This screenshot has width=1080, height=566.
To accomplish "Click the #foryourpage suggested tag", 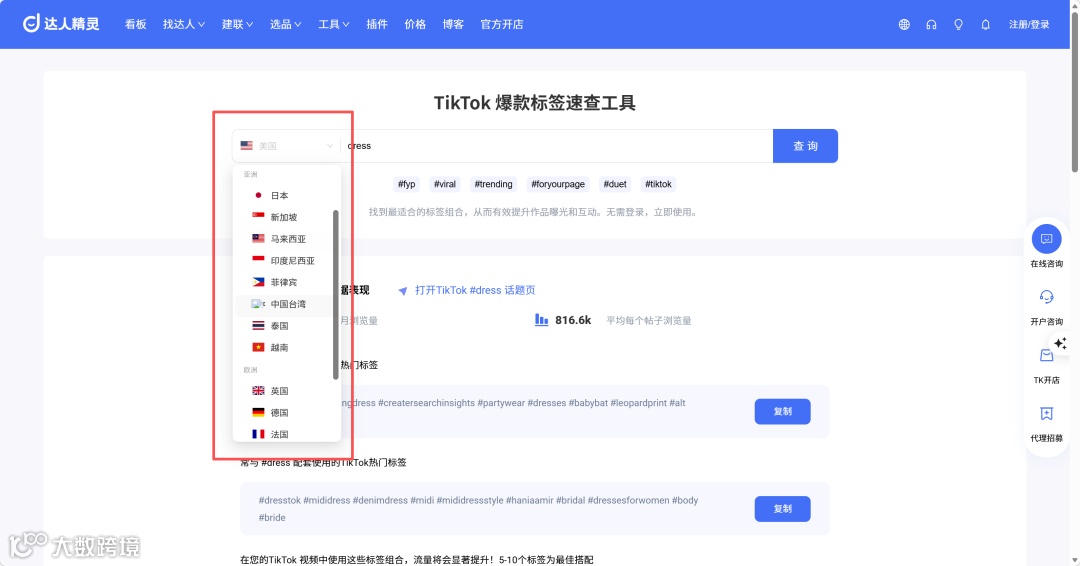I will 558,184.
